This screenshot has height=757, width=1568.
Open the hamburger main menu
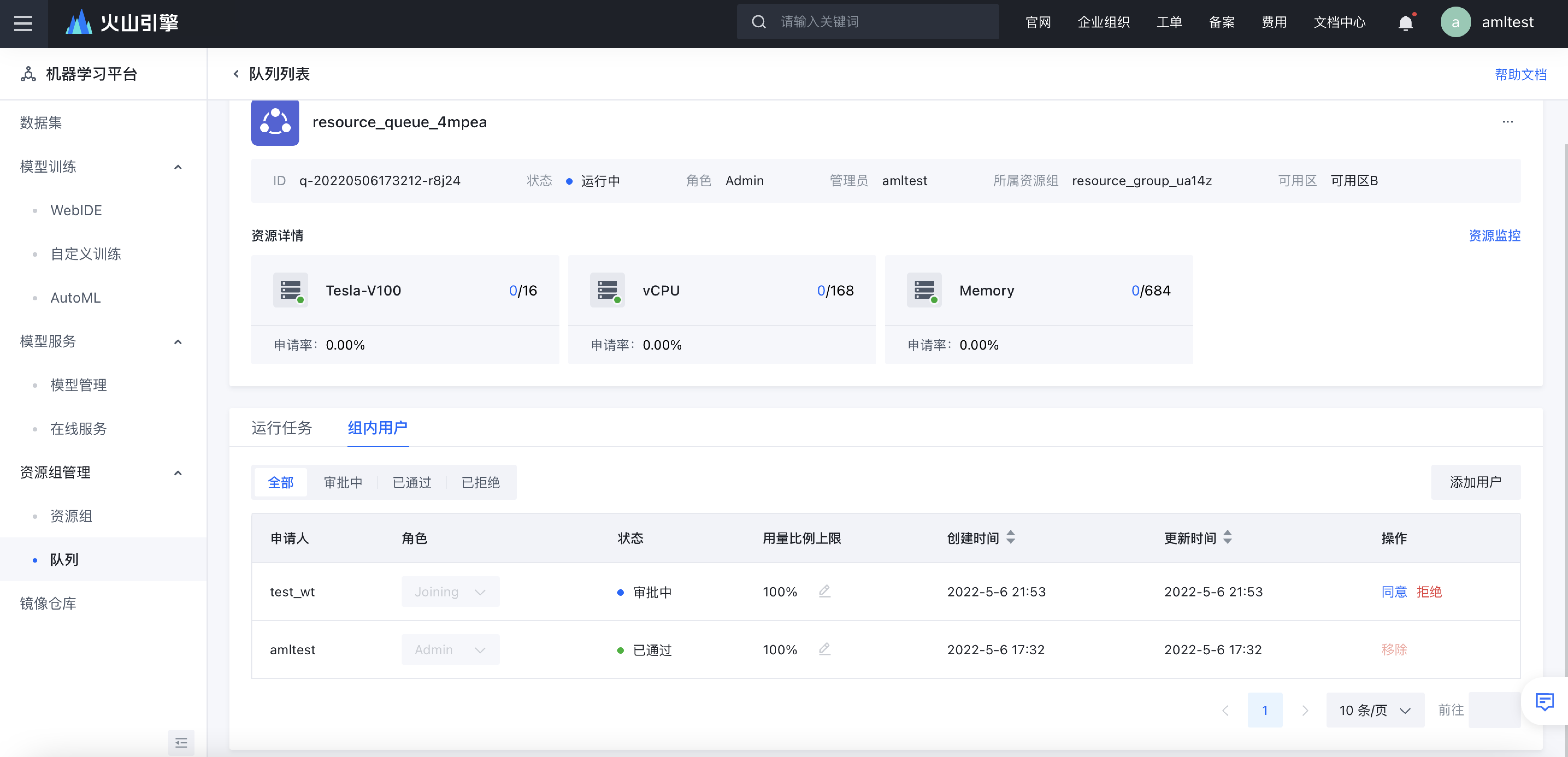[x=23, y=23]
